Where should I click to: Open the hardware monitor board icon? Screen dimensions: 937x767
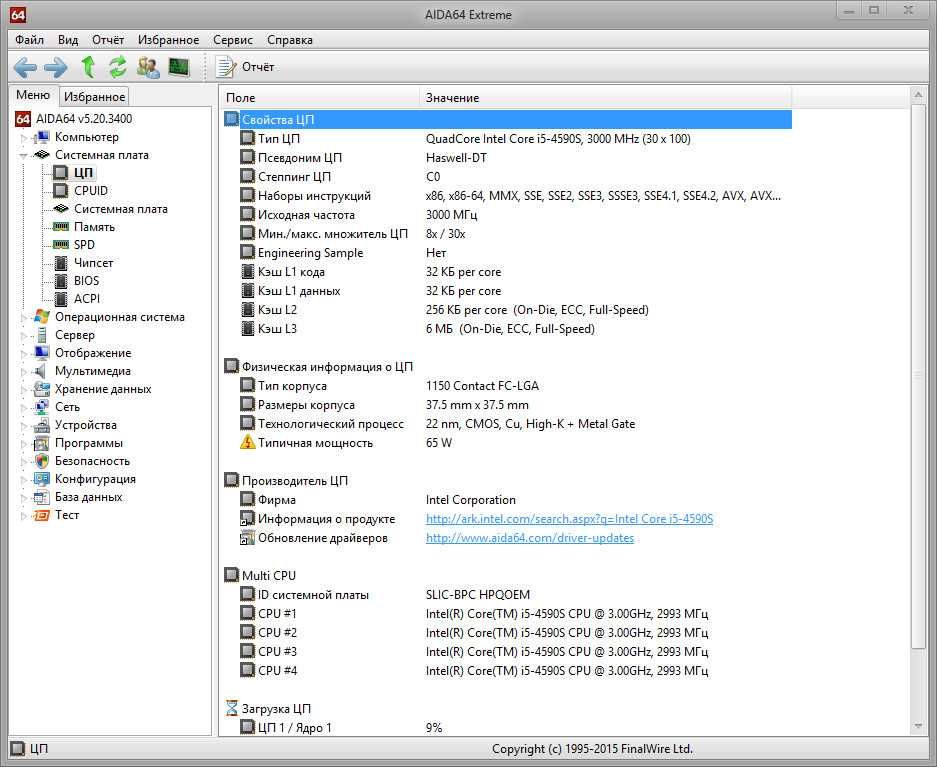point(179,67)
